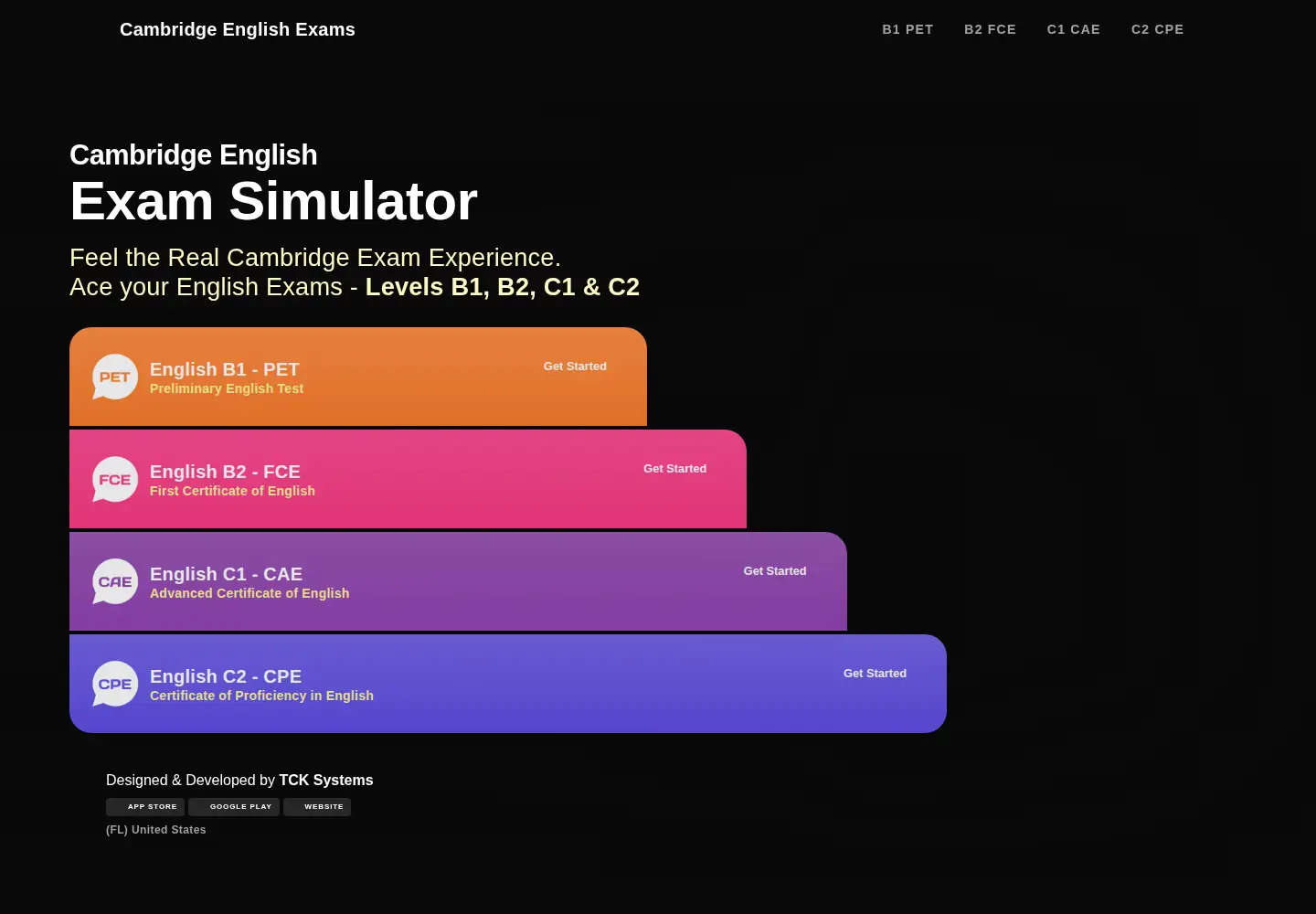Click the Exam Simulator main heading
Viewport: 1316px width, 914px height.
pos(273,201)
